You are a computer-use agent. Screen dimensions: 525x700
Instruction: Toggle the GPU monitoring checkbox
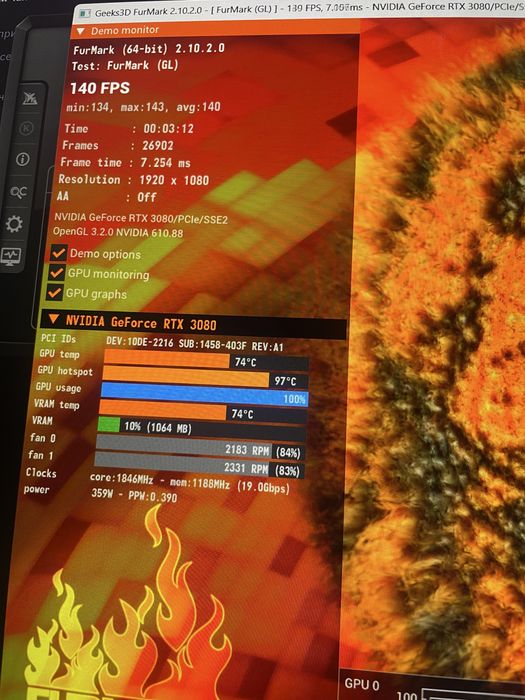(56, 273)
